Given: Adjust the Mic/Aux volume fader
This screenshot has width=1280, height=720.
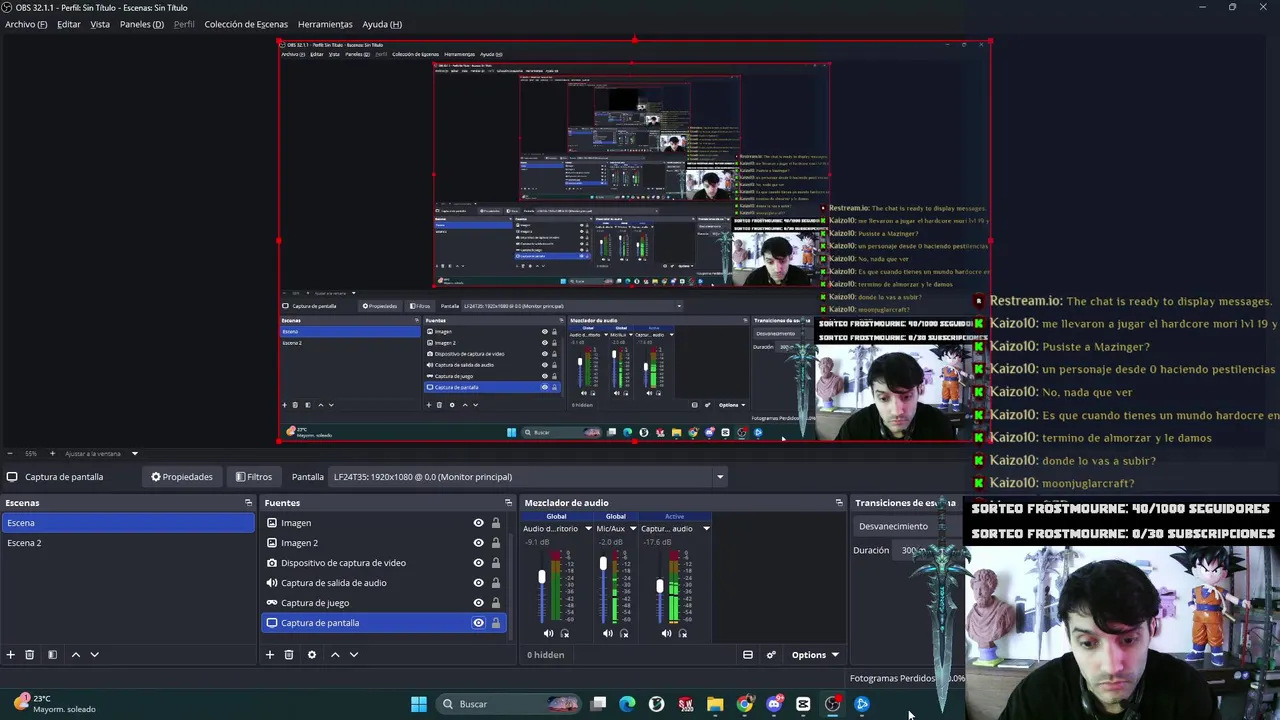Looking at the screenshot, I should coord(603,565).
